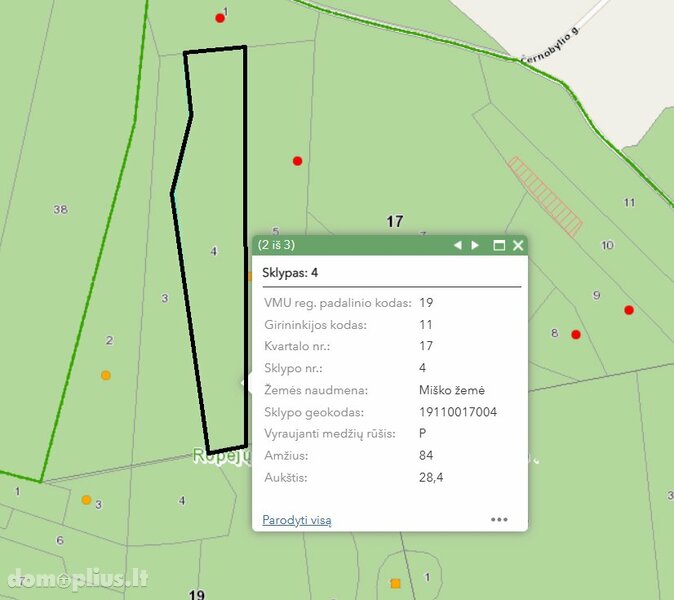Go to the previous feature in popup
The width and height of the screenshot is (674, 600).
point(458,245)
